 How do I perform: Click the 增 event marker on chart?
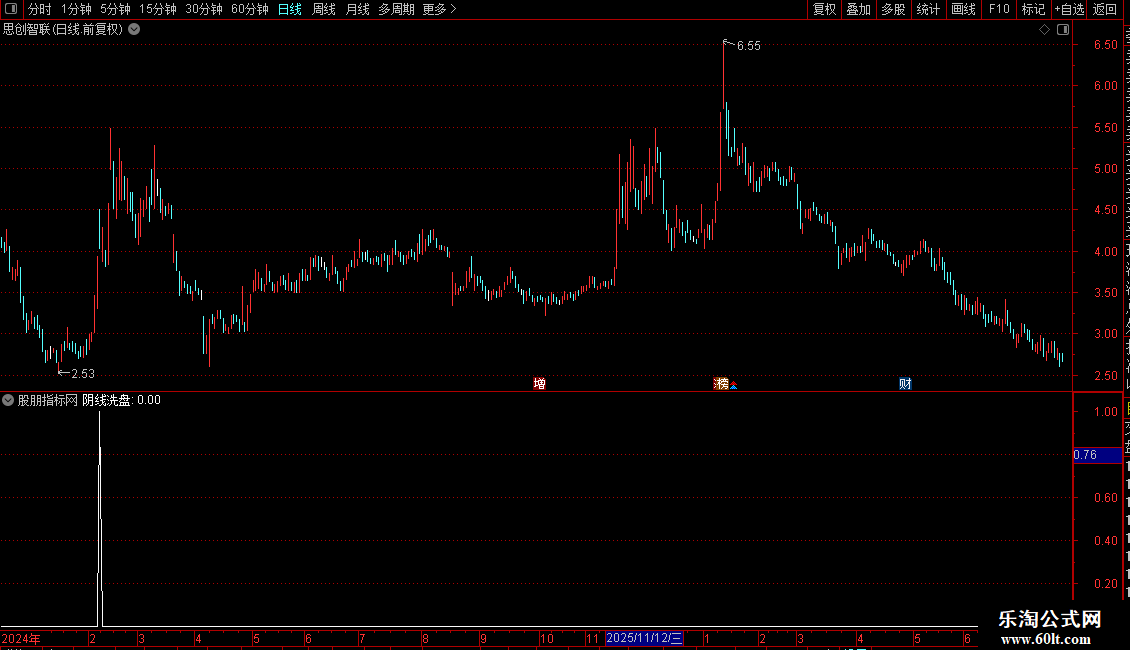[539, 383]
